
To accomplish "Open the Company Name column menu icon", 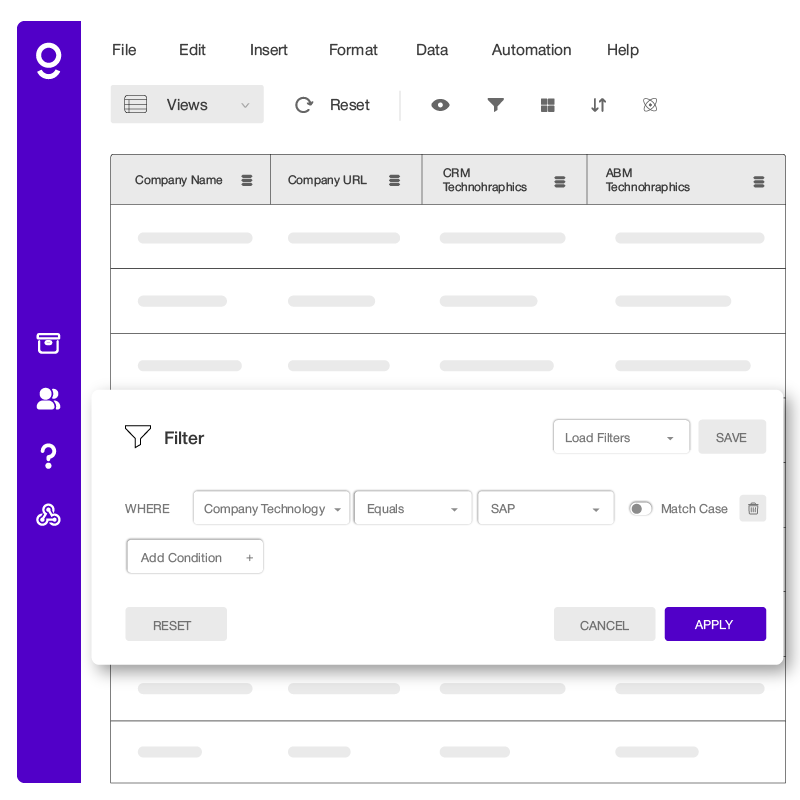I will pos(247,181).
